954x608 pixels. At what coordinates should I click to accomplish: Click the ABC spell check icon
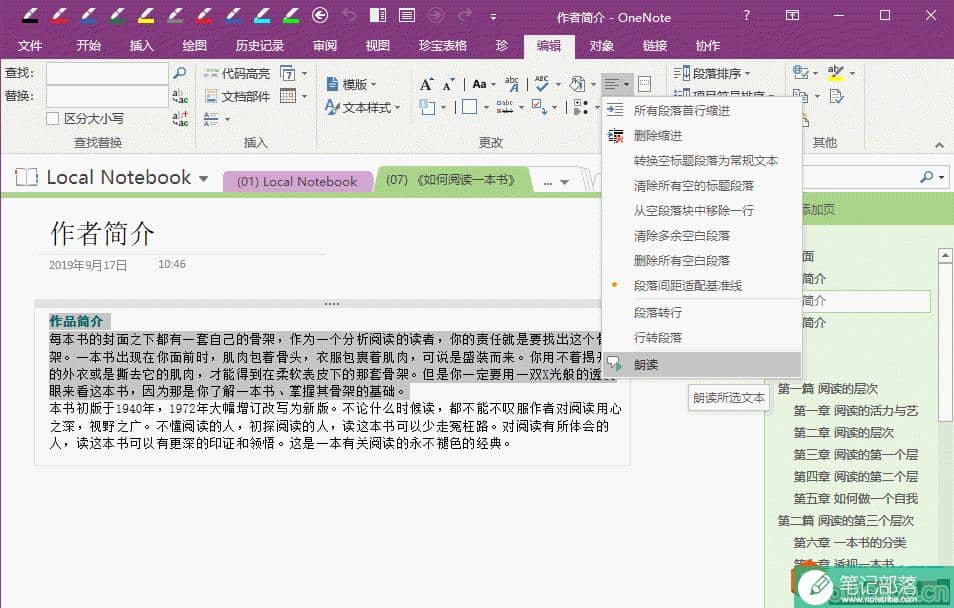(x=541, y=84)
